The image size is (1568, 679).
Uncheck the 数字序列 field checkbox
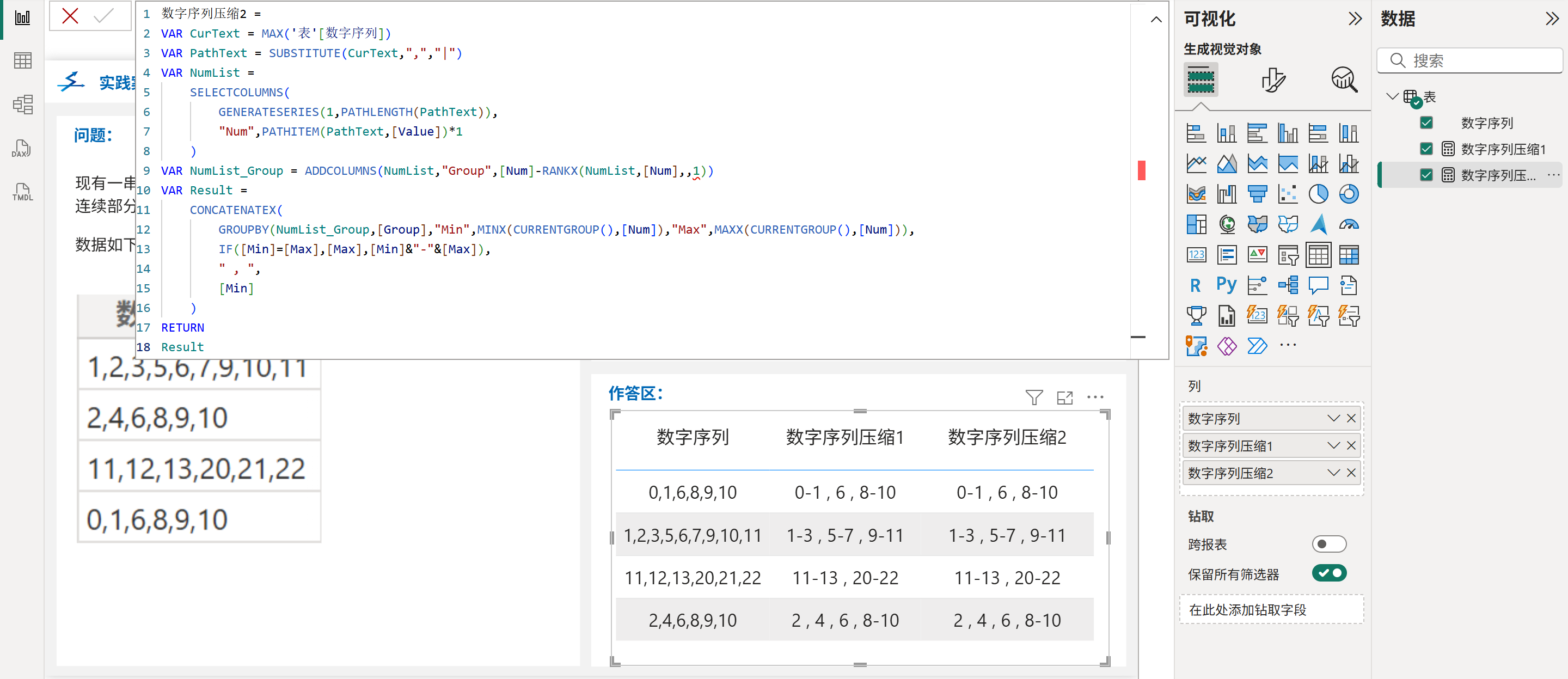pyautogui.click(x=1425, y=123)
